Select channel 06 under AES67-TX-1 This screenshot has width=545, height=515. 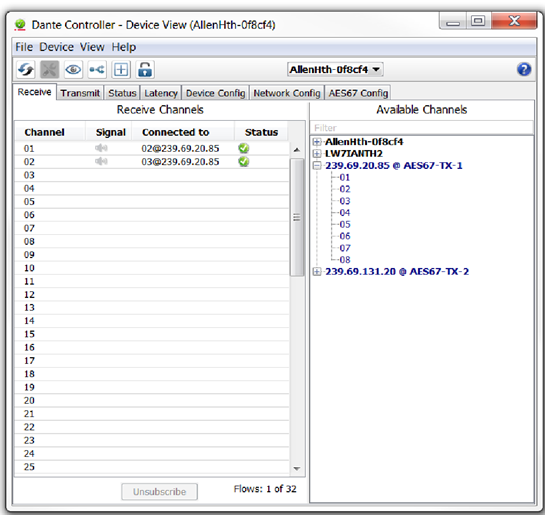coord(344,236)
